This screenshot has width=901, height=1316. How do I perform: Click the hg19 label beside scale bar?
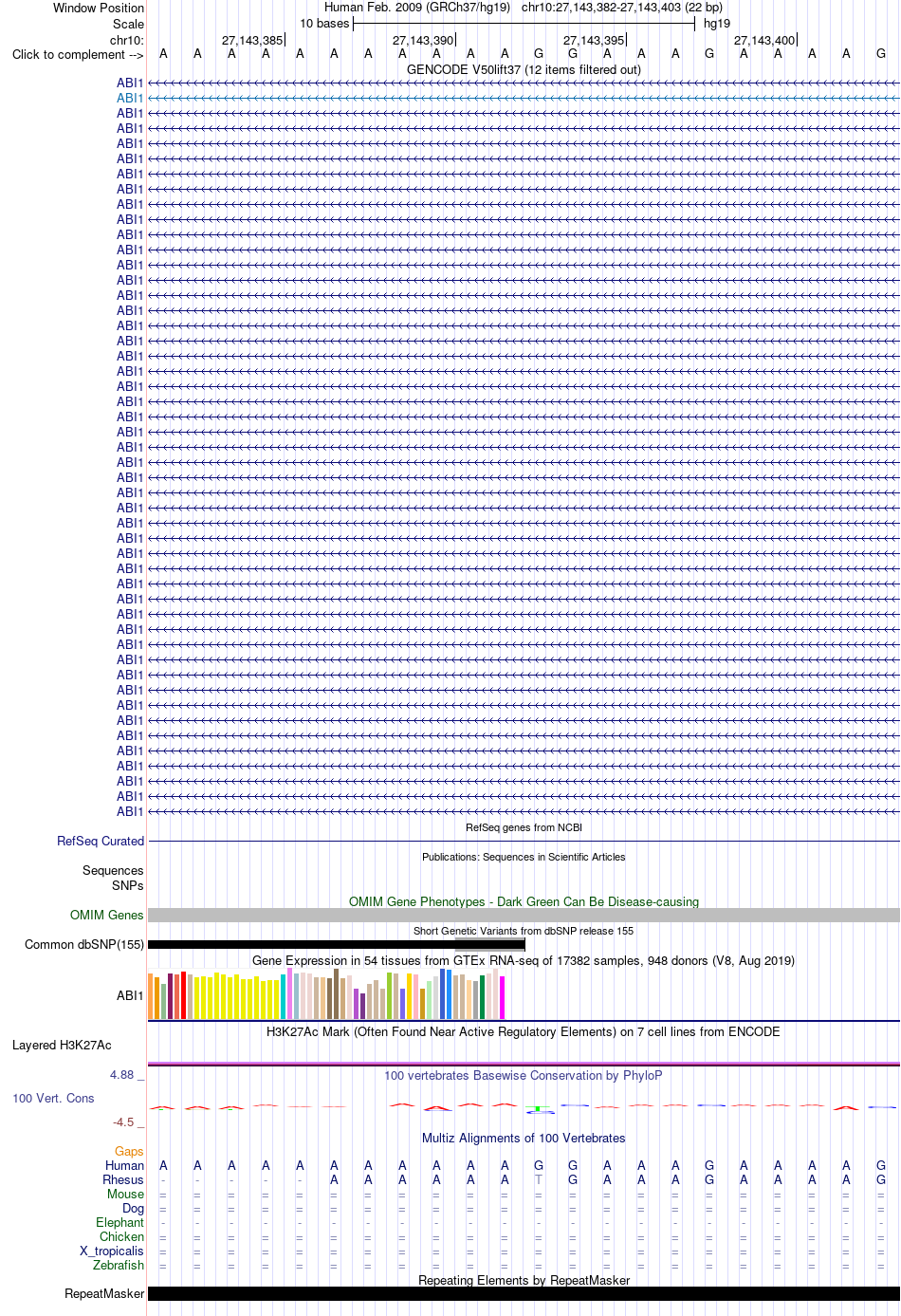click(x=717, y=24)
